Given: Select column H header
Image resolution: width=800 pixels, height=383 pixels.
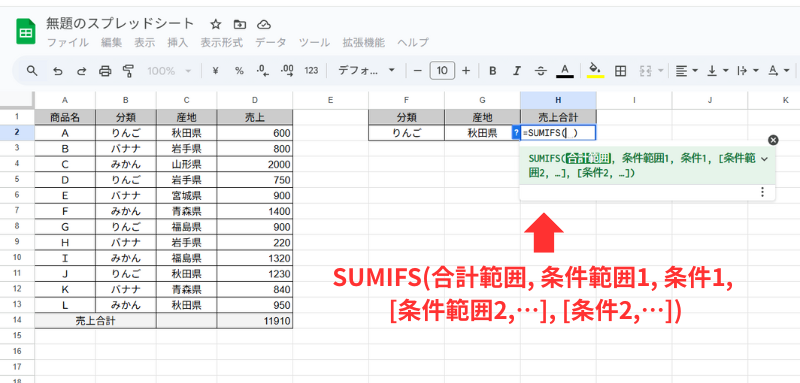Looking at the screenshot, I should 558,100.
